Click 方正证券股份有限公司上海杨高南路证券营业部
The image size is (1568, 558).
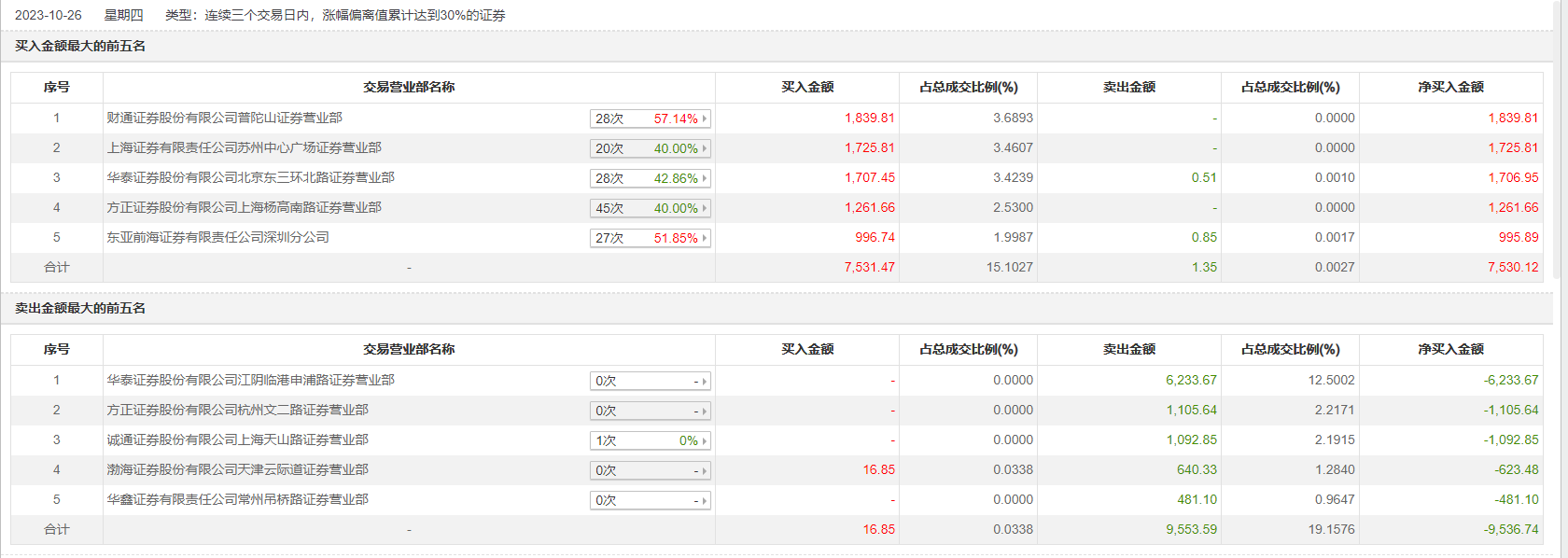pos(244,207)
